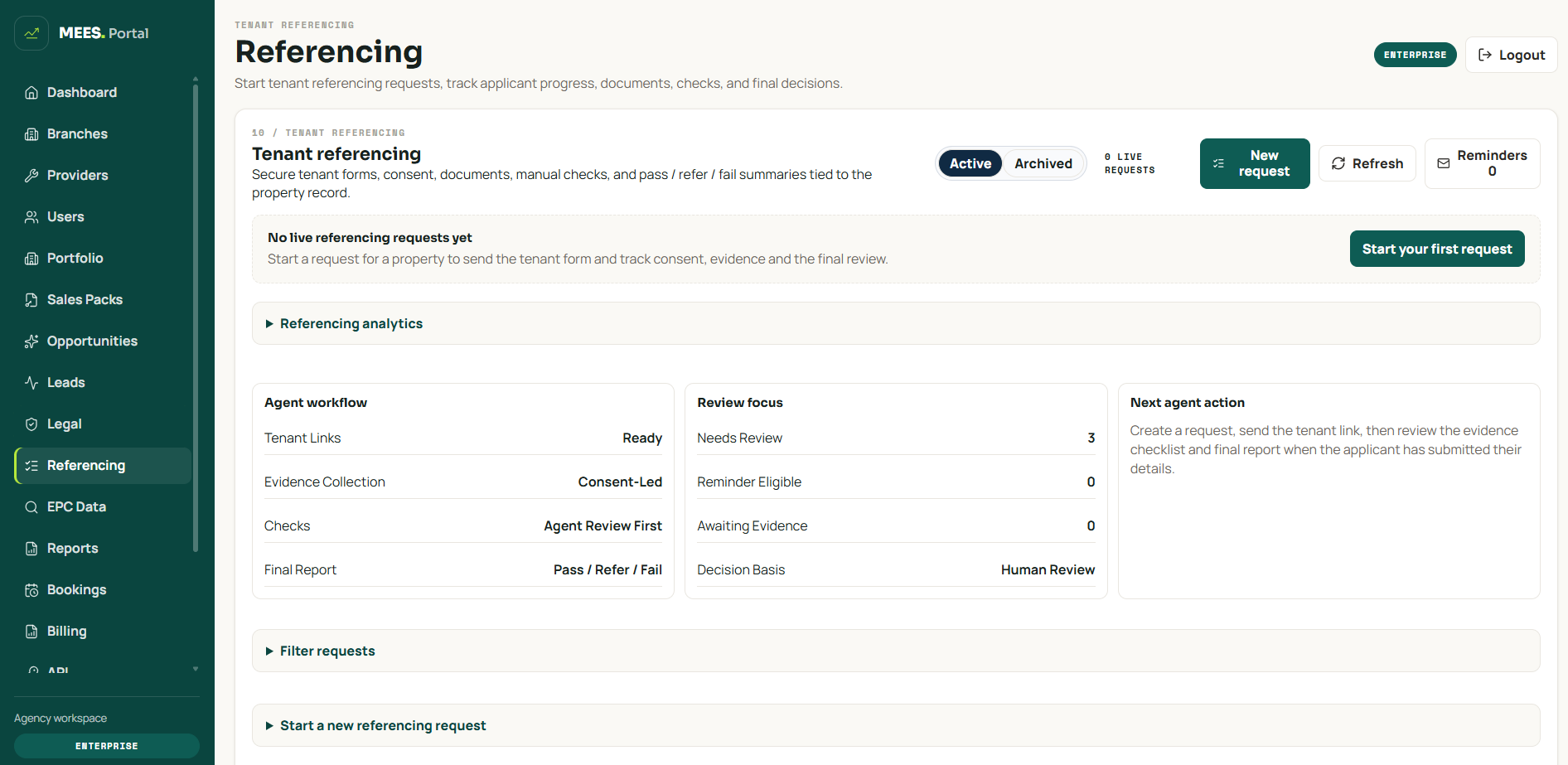The image size is (1568, 765).
Task: Click the EPC Data search icon
Action: point(31,507)
